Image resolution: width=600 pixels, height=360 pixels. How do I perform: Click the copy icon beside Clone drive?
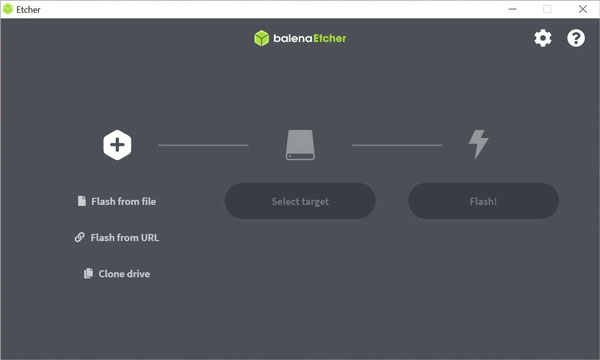pos(88,273)
